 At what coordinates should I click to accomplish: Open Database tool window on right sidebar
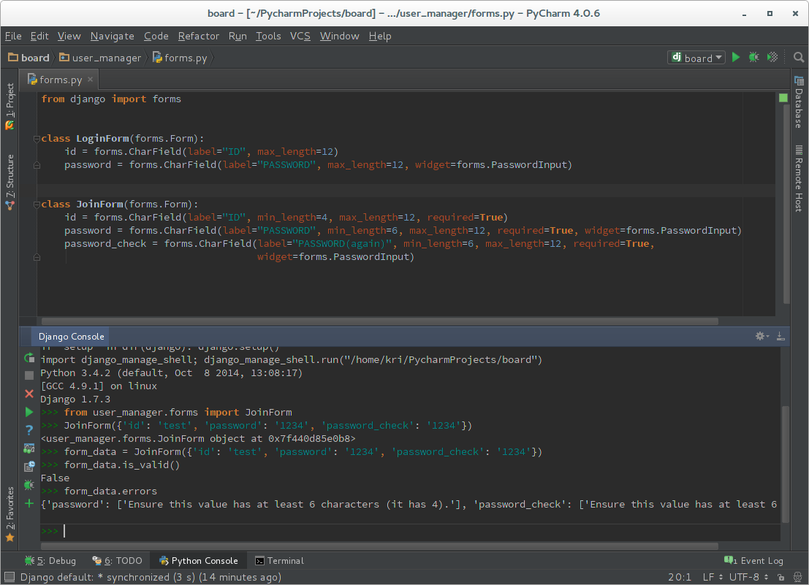(799, 102)
